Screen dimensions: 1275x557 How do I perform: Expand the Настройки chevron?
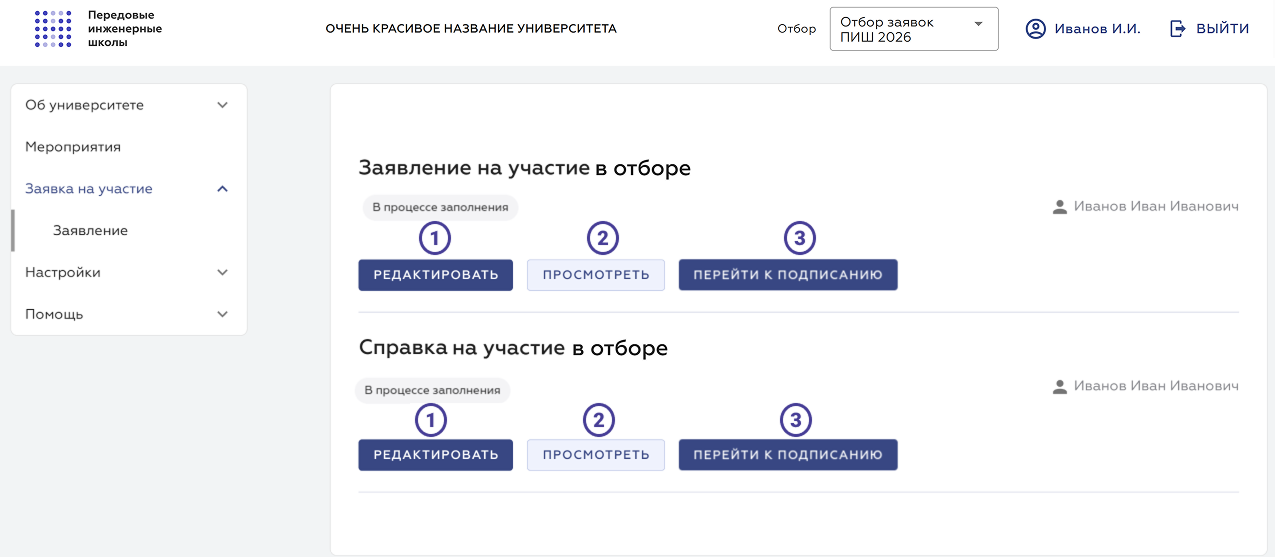tap(222, 272)
